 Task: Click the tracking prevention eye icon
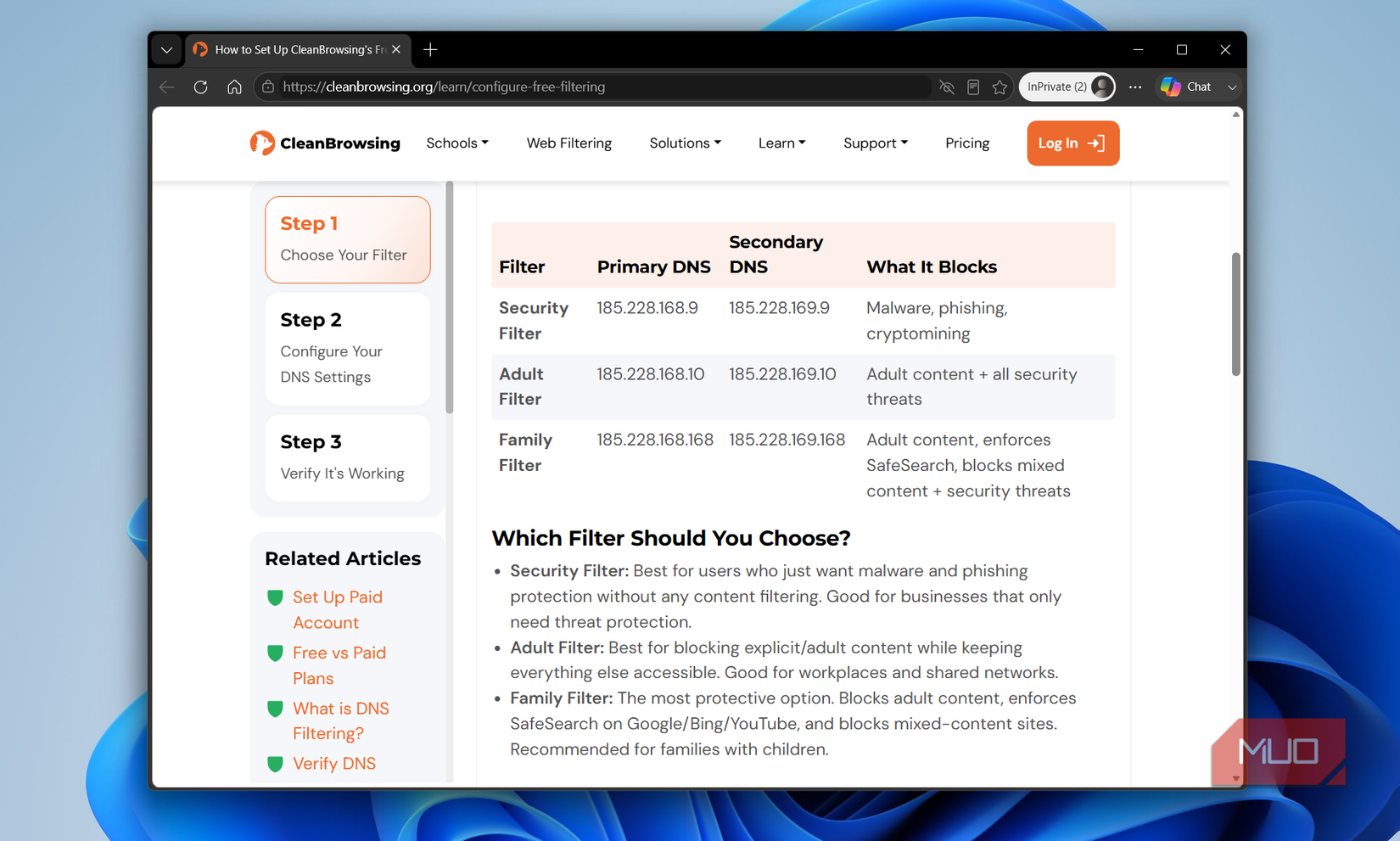click(947, 87)
